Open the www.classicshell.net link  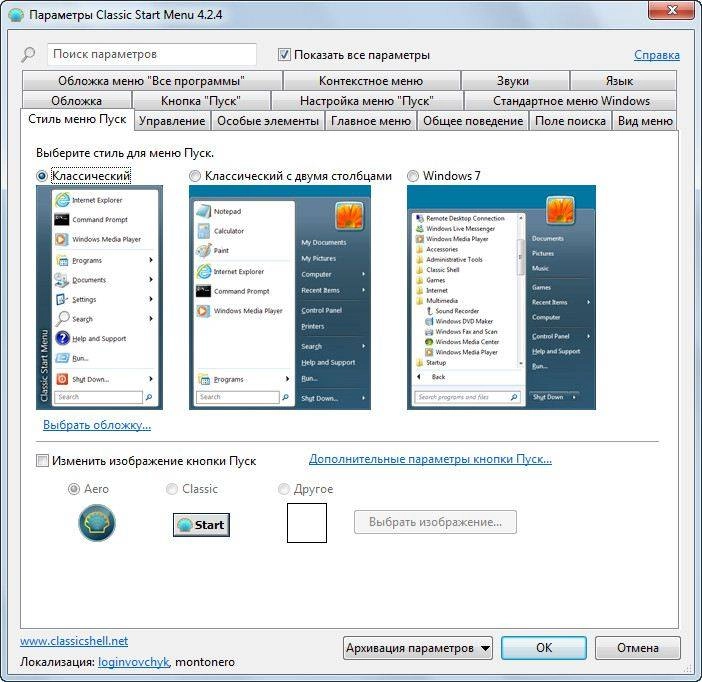[74, 641]
